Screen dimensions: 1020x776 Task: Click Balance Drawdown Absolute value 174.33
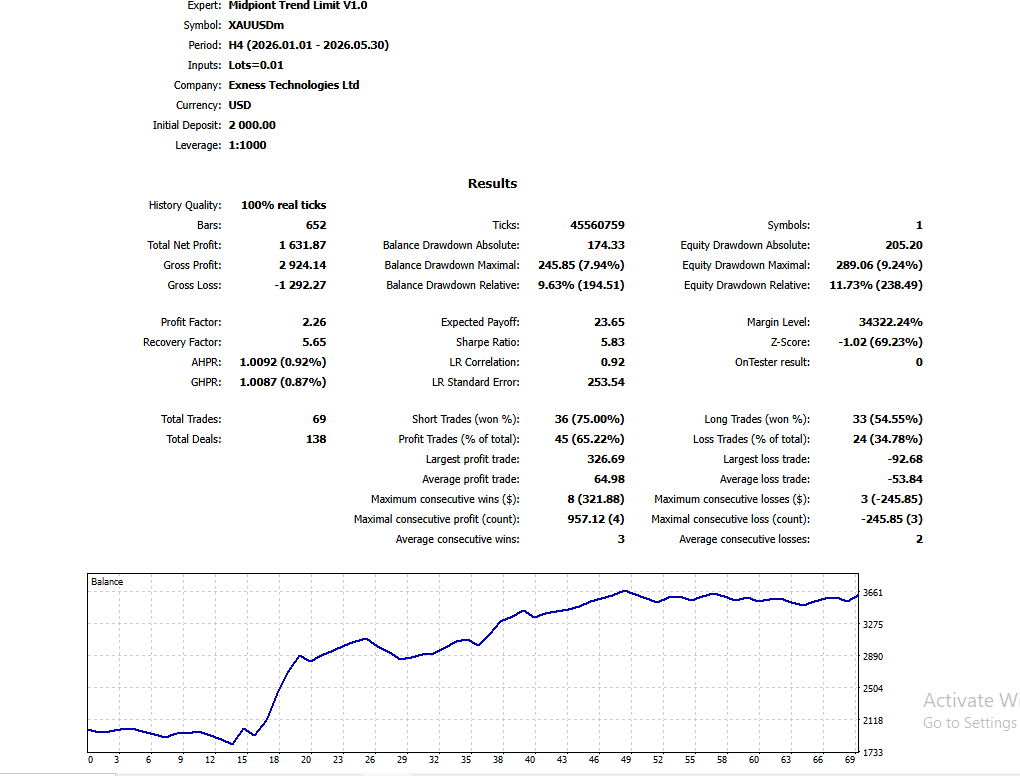(x=606, y=245)
